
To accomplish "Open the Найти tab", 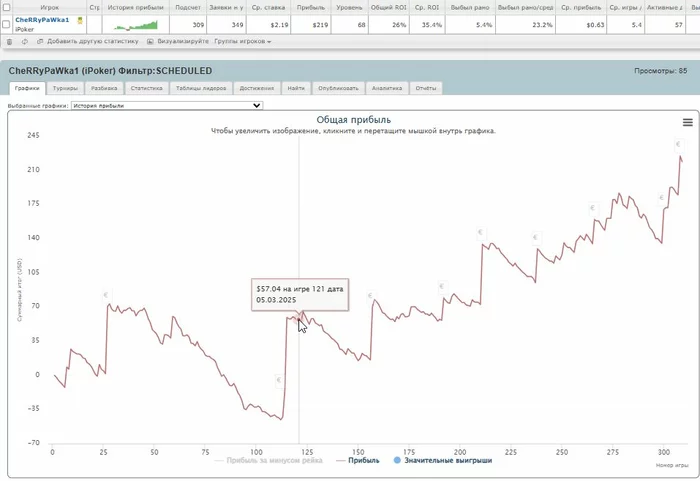I will [296, 88].
